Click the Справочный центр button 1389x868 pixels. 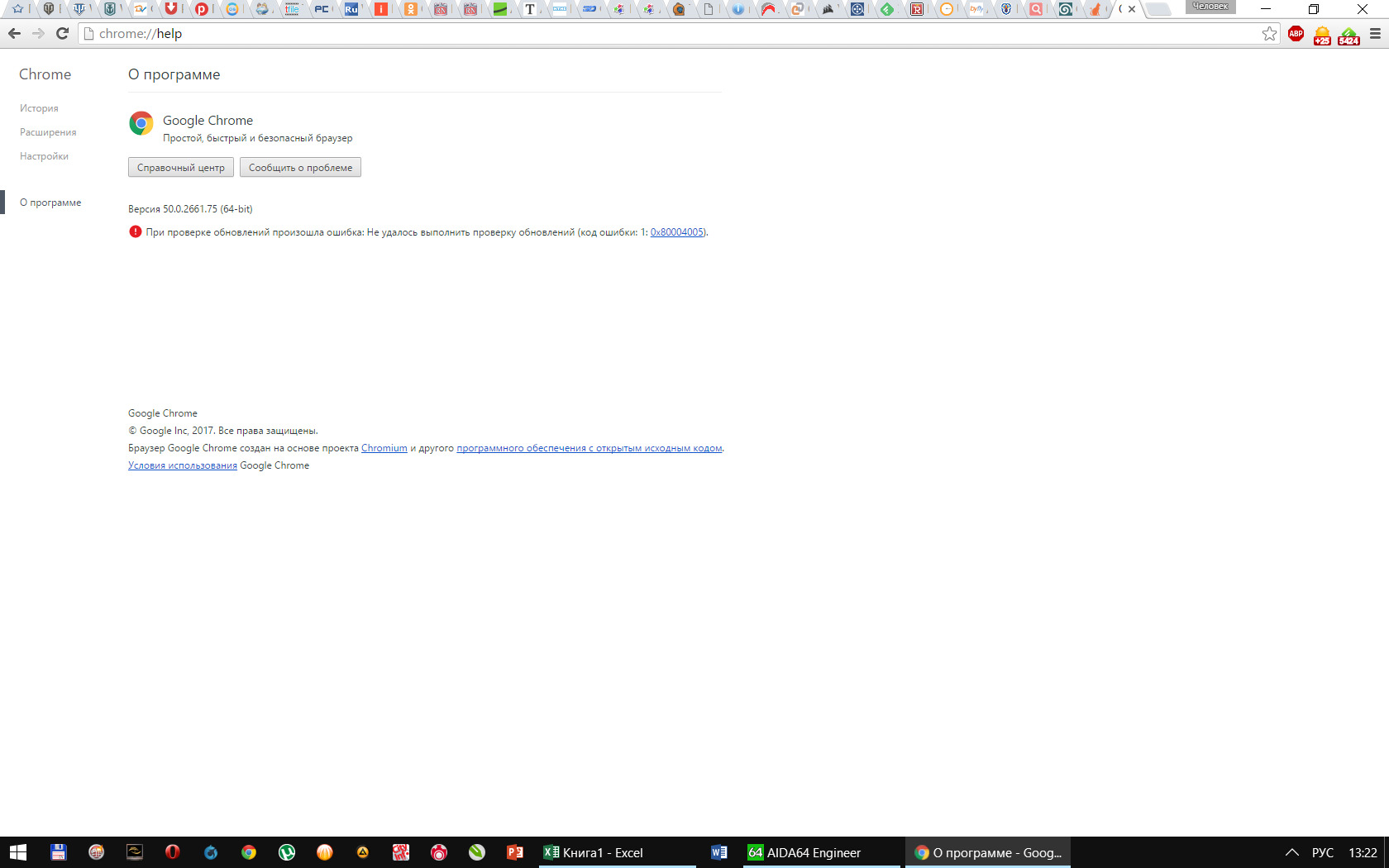[x=181, y=167]
